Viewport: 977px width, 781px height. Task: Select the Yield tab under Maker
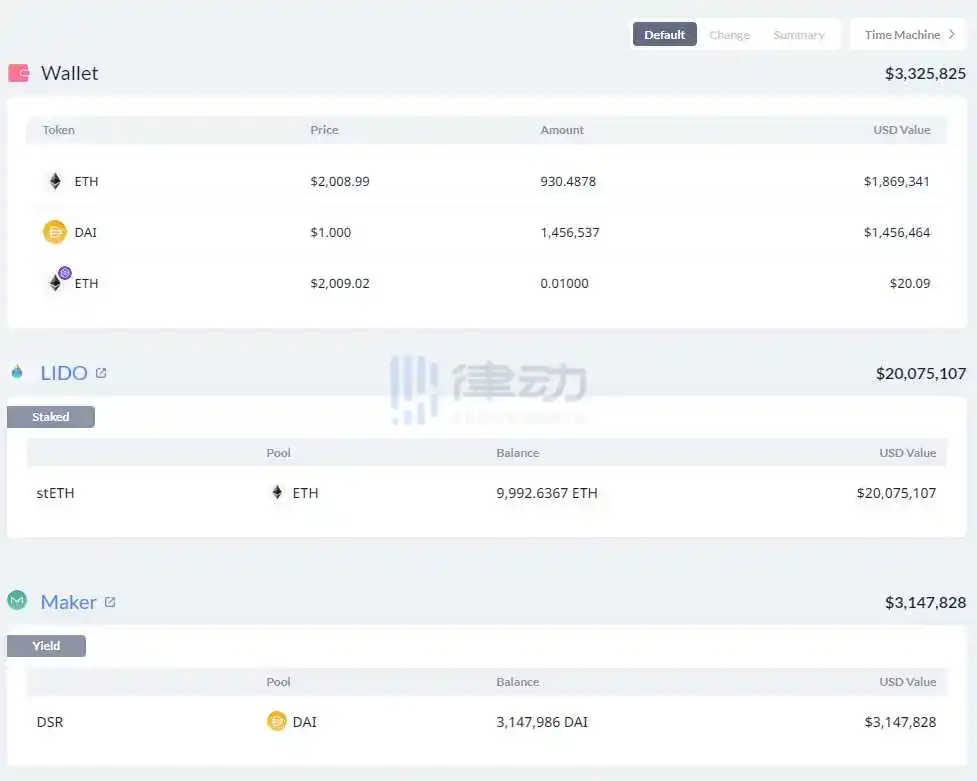click(x=46, y=646)
